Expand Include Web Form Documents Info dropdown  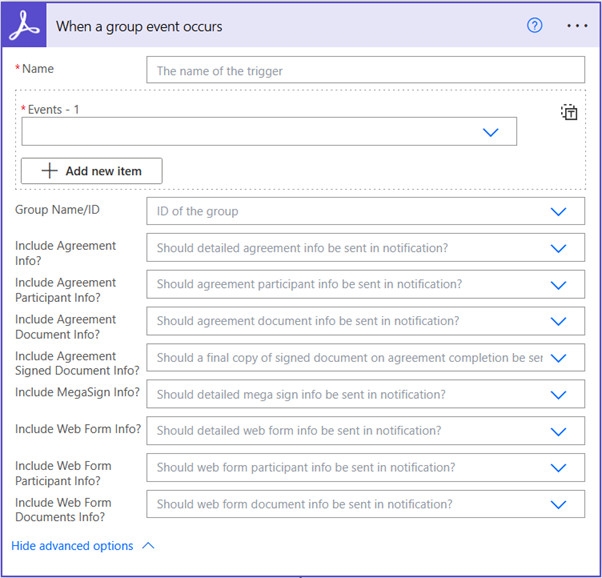click(x=558, y=504)
